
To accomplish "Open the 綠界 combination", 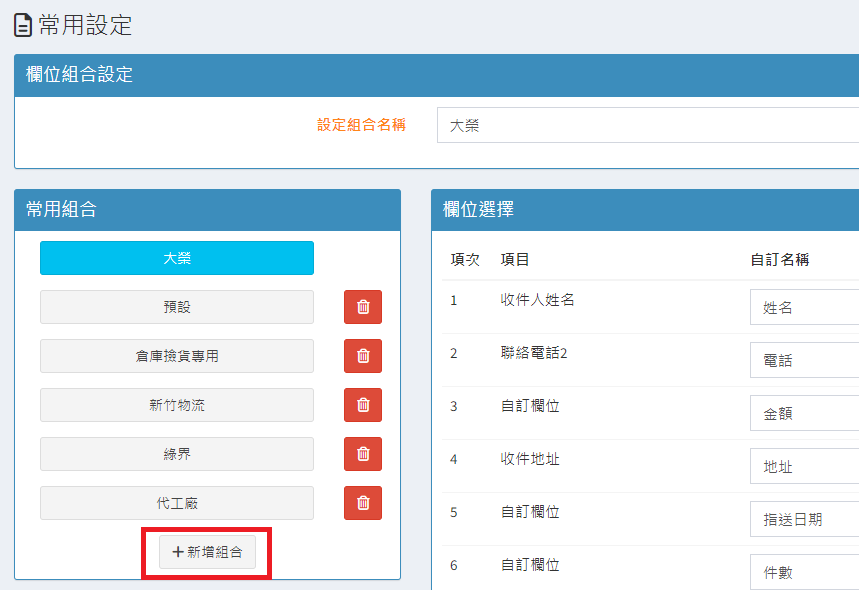I will (177, 454).
